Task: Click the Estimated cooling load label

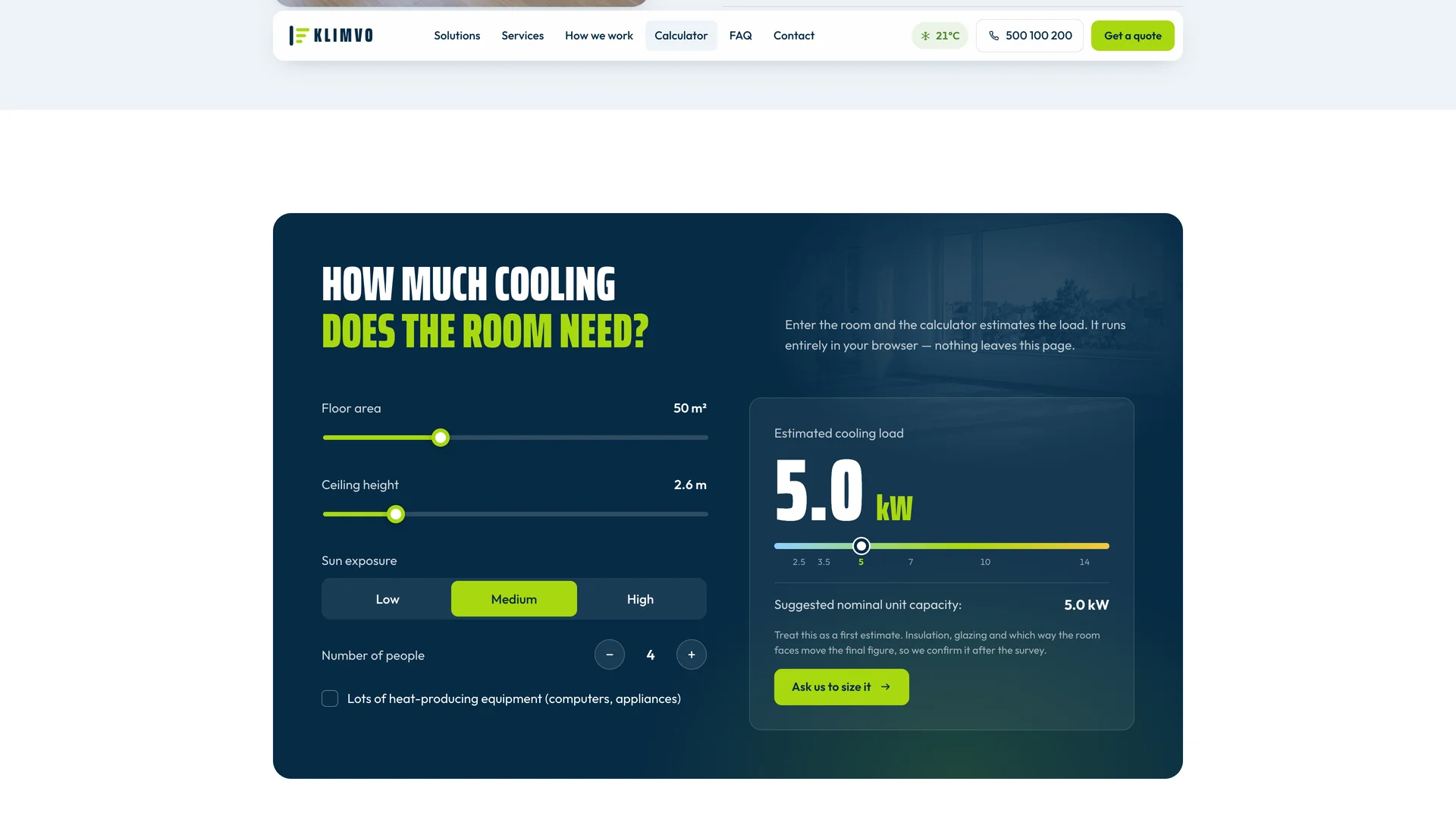Action: pyautogui.click(x=839, y=433)
